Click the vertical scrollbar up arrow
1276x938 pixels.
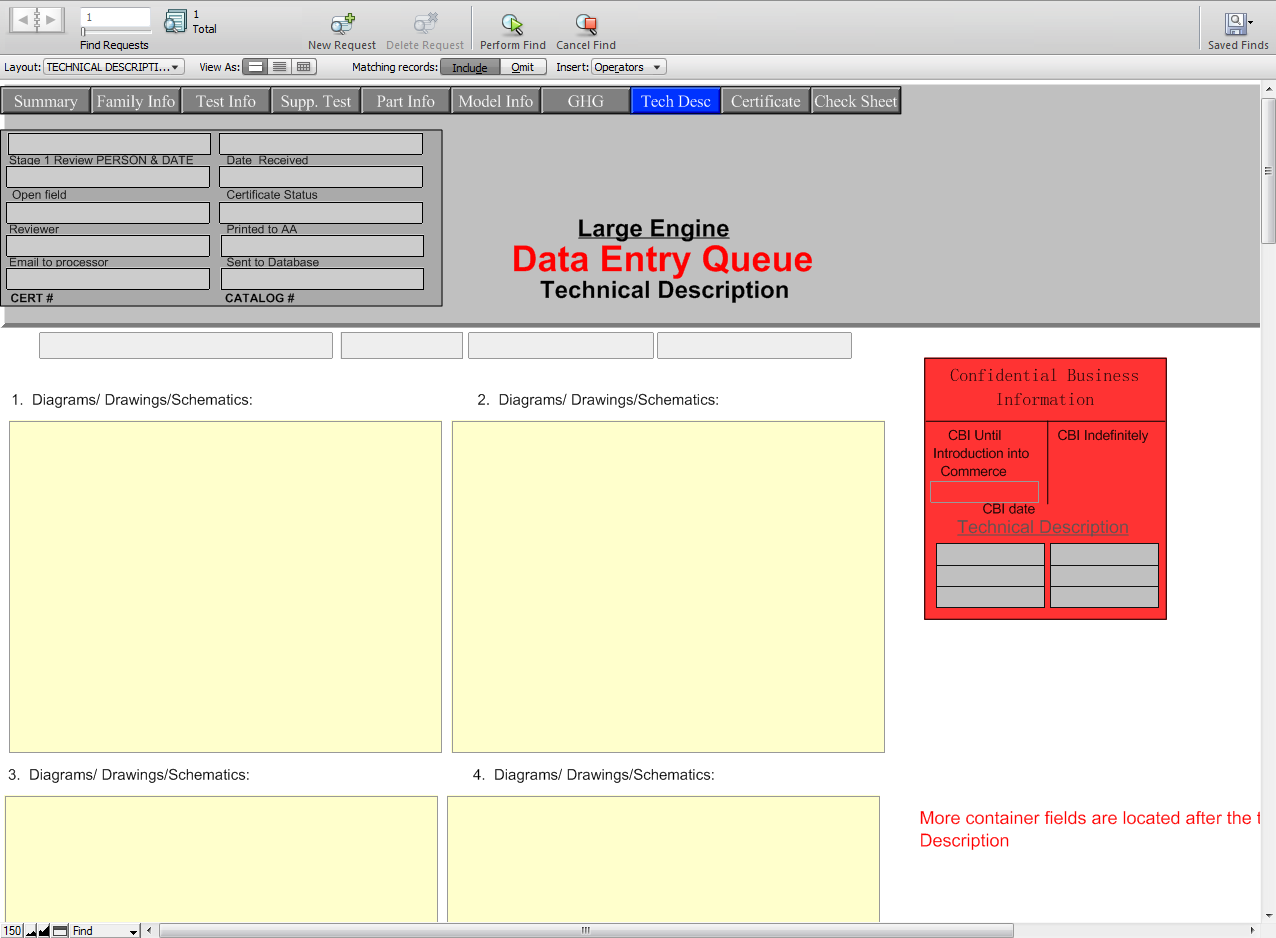coord(1268,89)
